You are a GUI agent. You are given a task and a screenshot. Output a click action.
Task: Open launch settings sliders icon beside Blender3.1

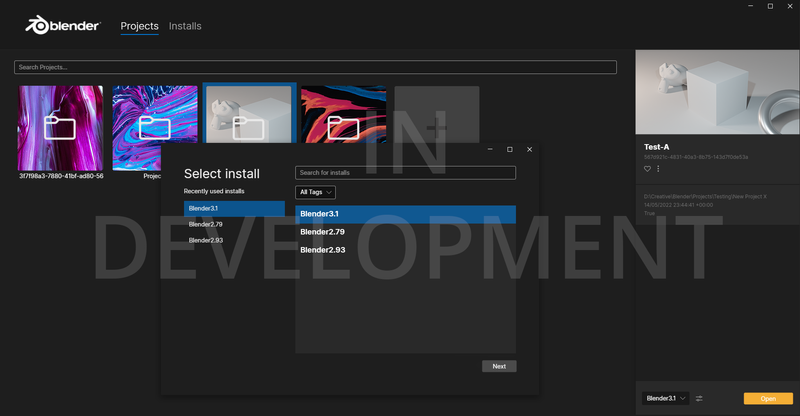click(x=699, y=398)
